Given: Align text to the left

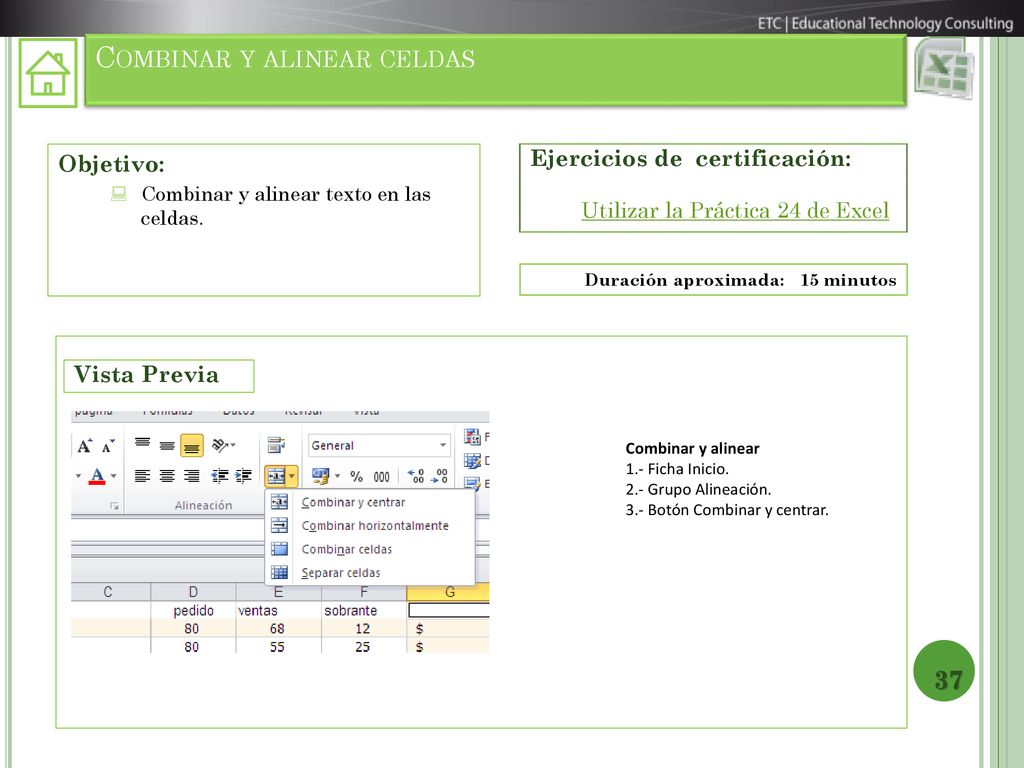Looking at the screenshot, I should (x=142, y=476).
